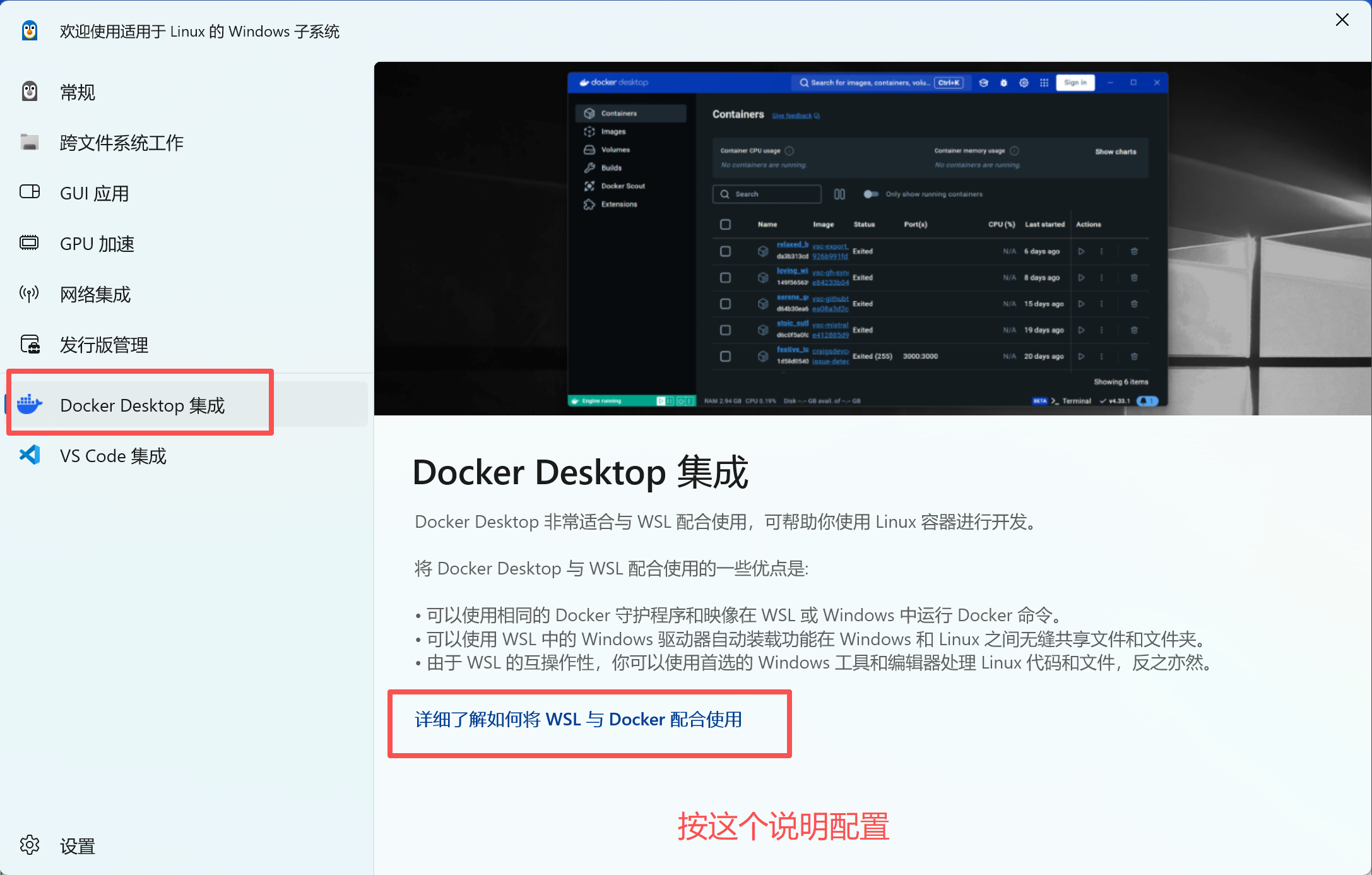Click the VS Code logo icon
Image resolution: width=1372 pixels, height=875 pixels.
30,455
